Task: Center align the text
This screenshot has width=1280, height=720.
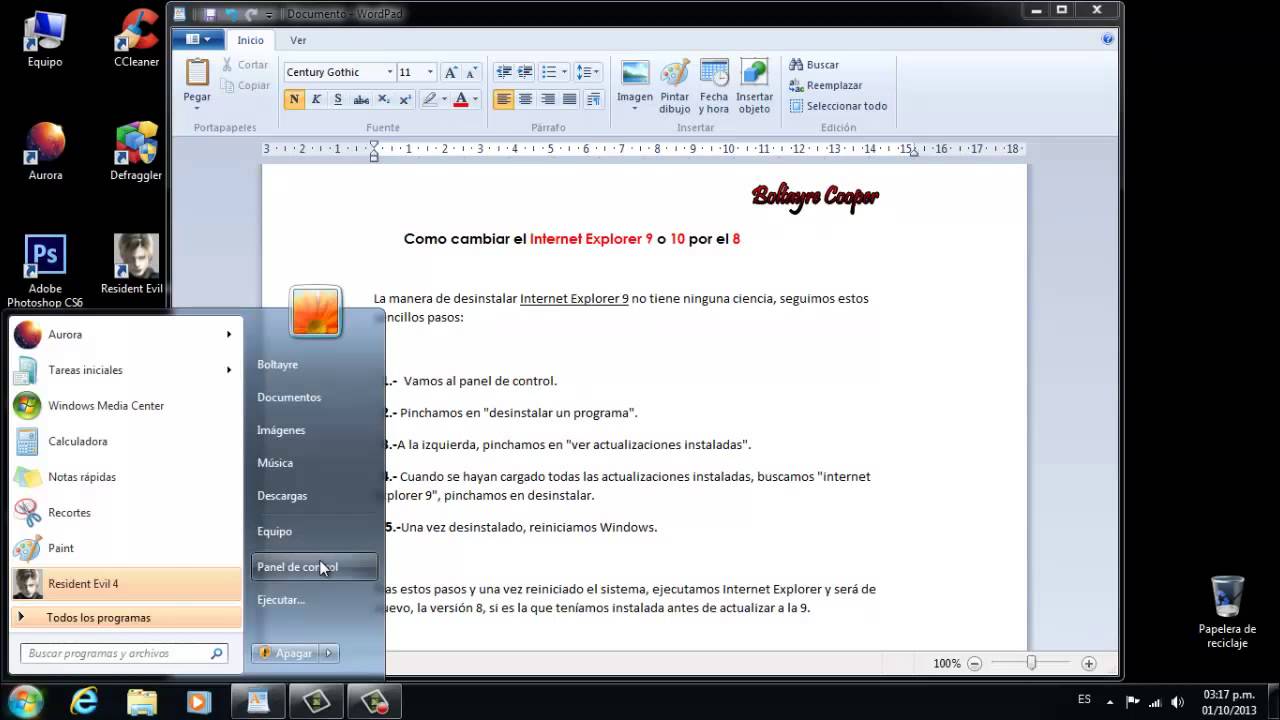Action: [x=526, y=99]
